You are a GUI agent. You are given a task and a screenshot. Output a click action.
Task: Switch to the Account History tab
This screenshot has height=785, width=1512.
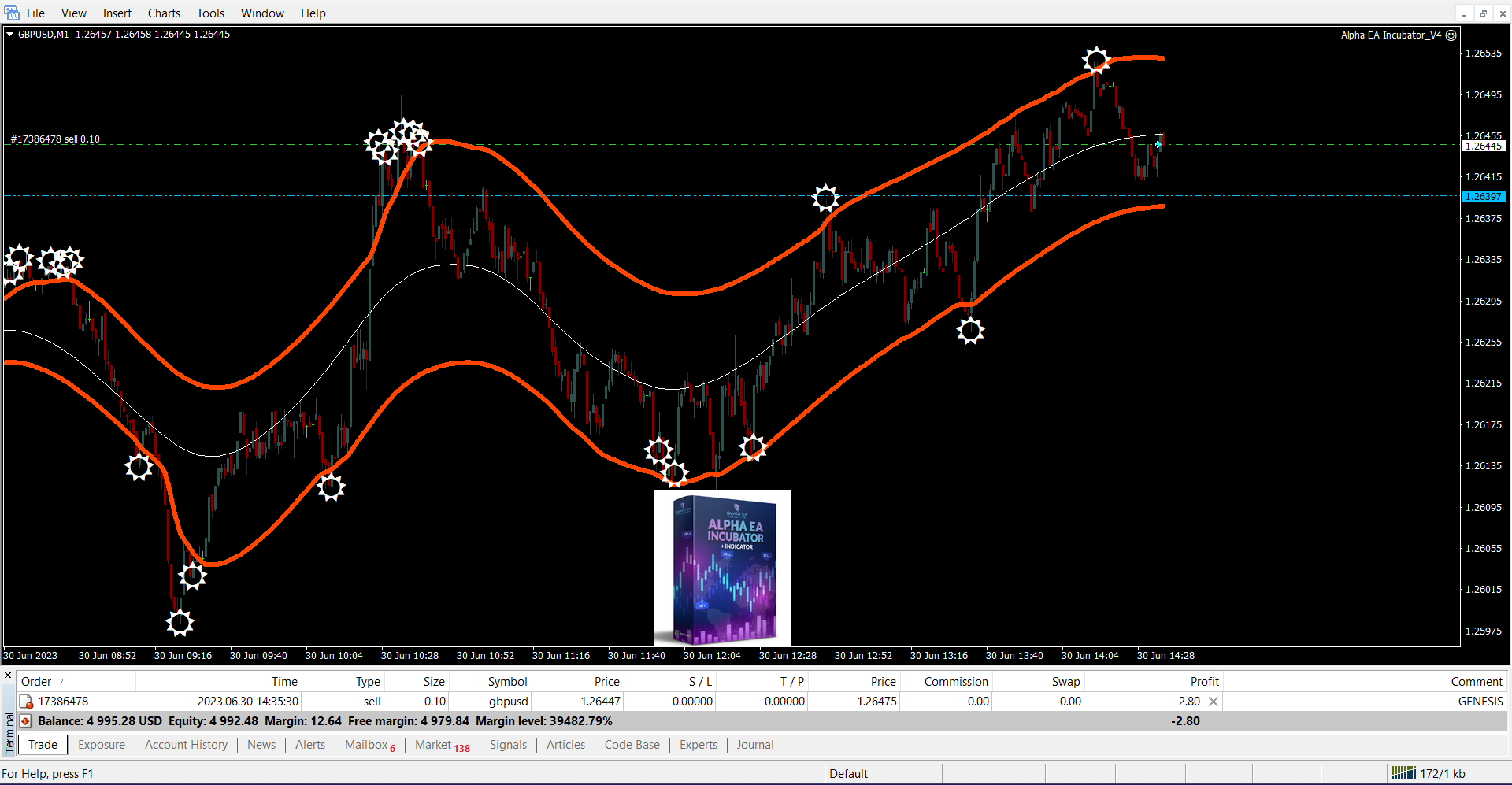pyautogui.click(x=186, y=745)
